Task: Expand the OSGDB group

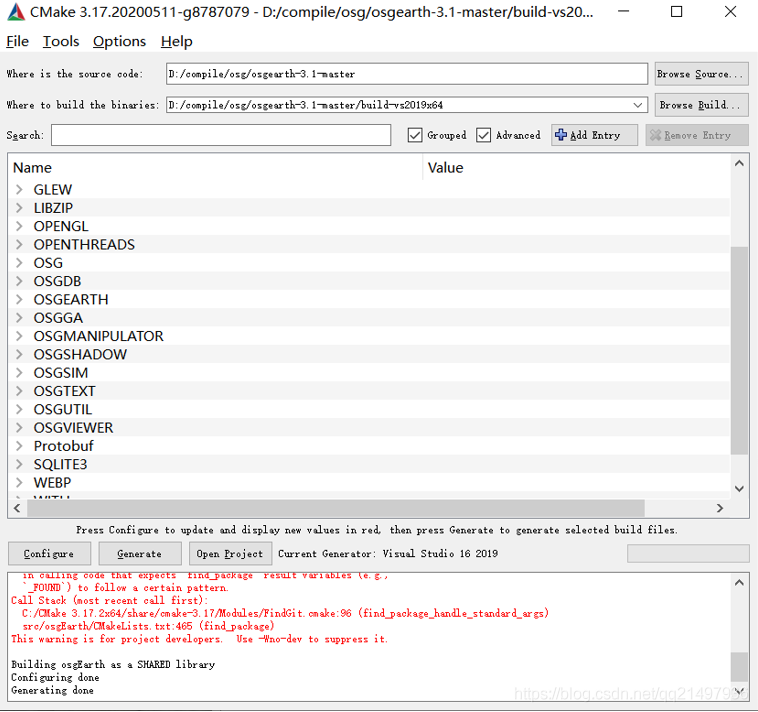Action: point(19,281)
